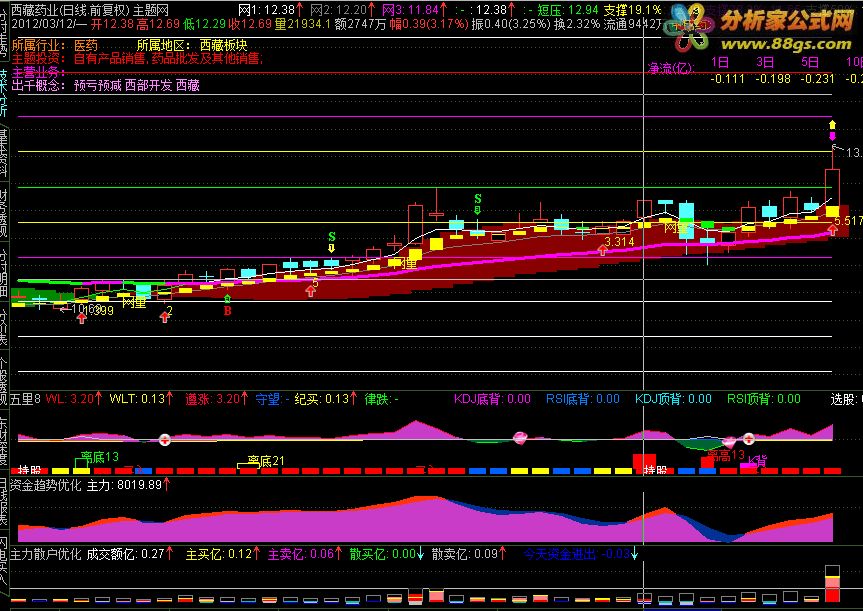863x611 pixels.
Task: Click the 换2.32% turnover rate
Action: (x=577, y=24)
